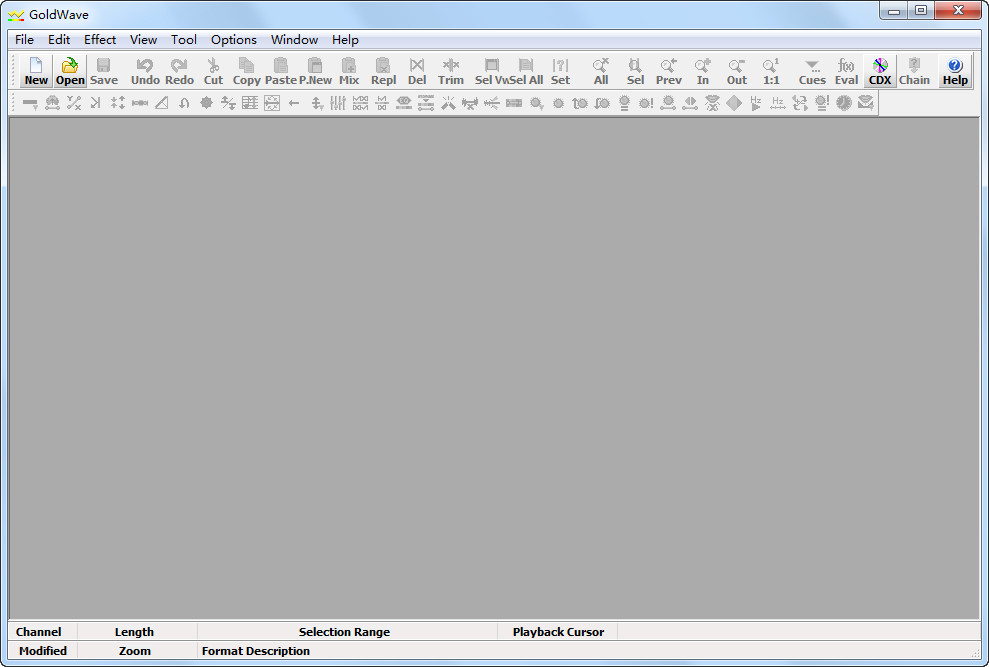Open the Effect menu
This screenshot has width=989, height=667.
pyautogui.click(x=100, y=40)
